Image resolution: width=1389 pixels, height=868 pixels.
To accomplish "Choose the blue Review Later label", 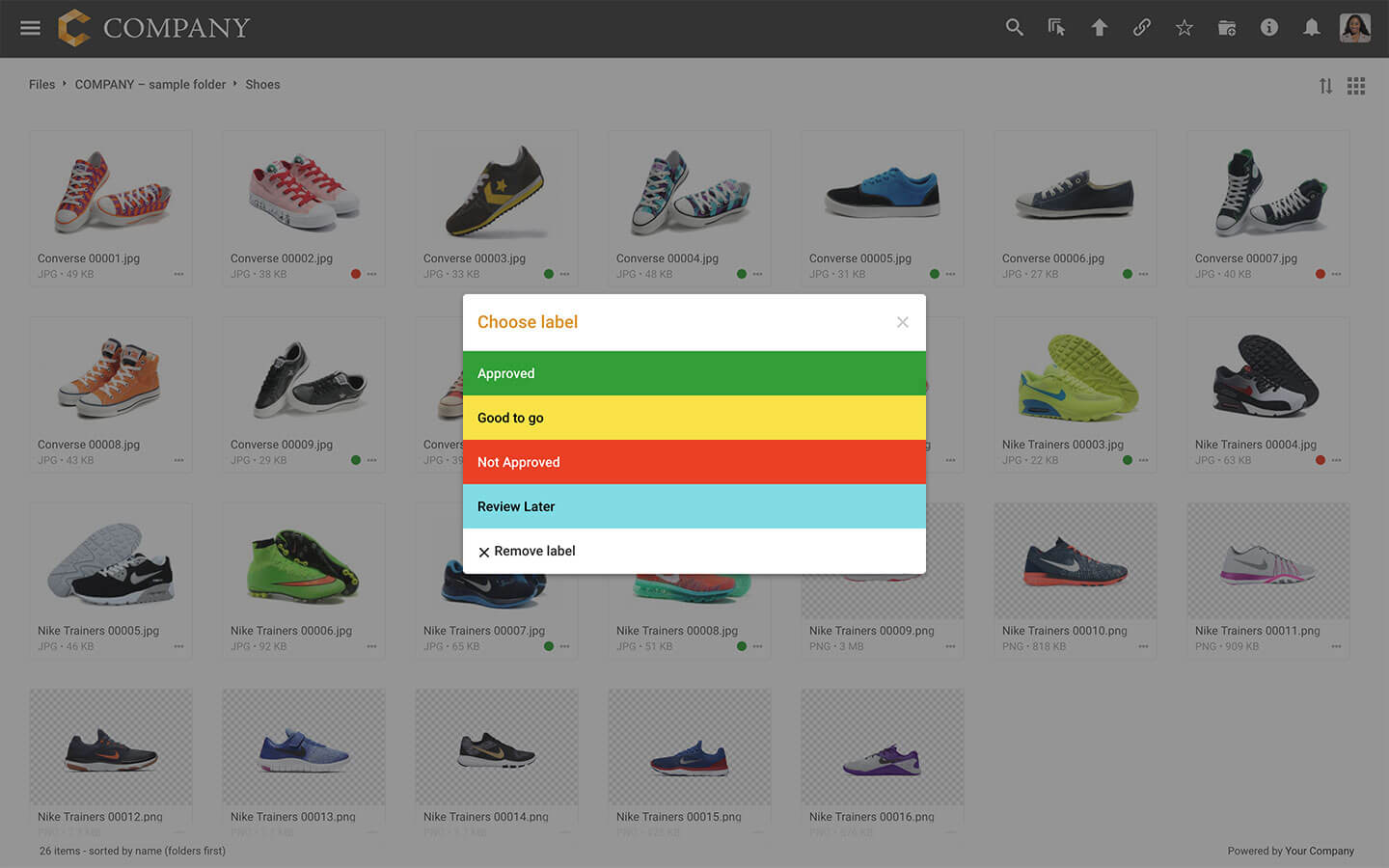I will tap(694, 506).
